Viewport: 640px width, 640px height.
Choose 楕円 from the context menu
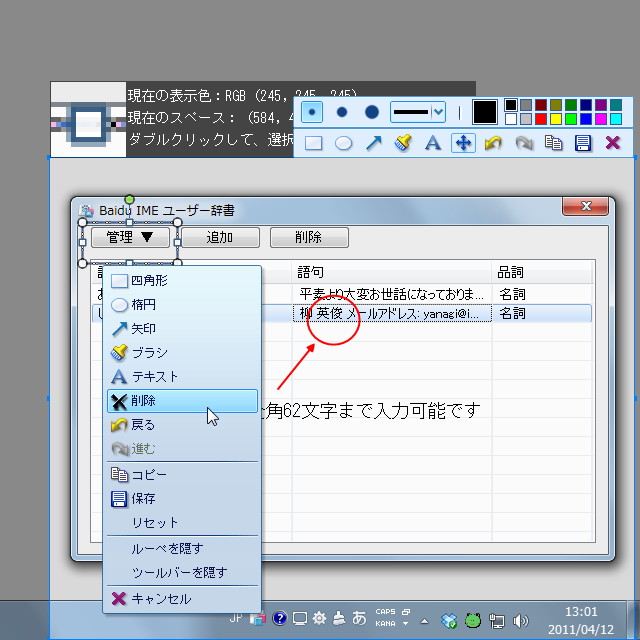point(182,304)
